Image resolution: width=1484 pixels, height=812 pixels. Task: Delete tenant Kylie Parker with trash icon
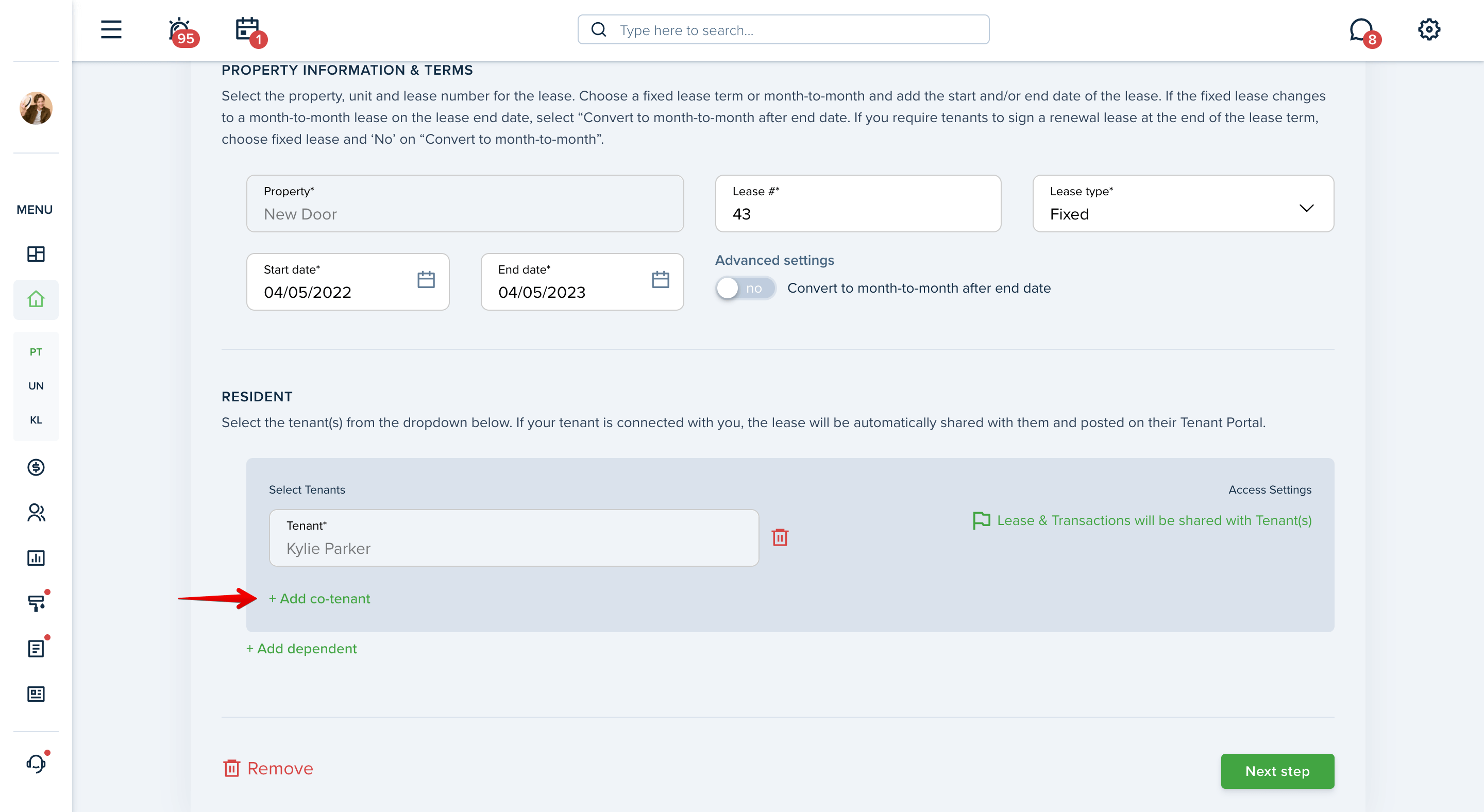pos(780,537)
